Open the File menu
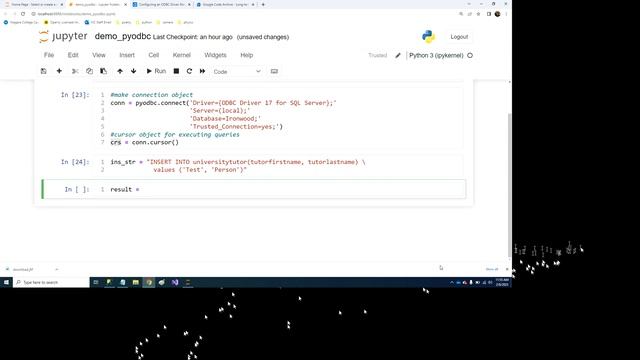Screen dimensions: 640x360 click(49, 55)
